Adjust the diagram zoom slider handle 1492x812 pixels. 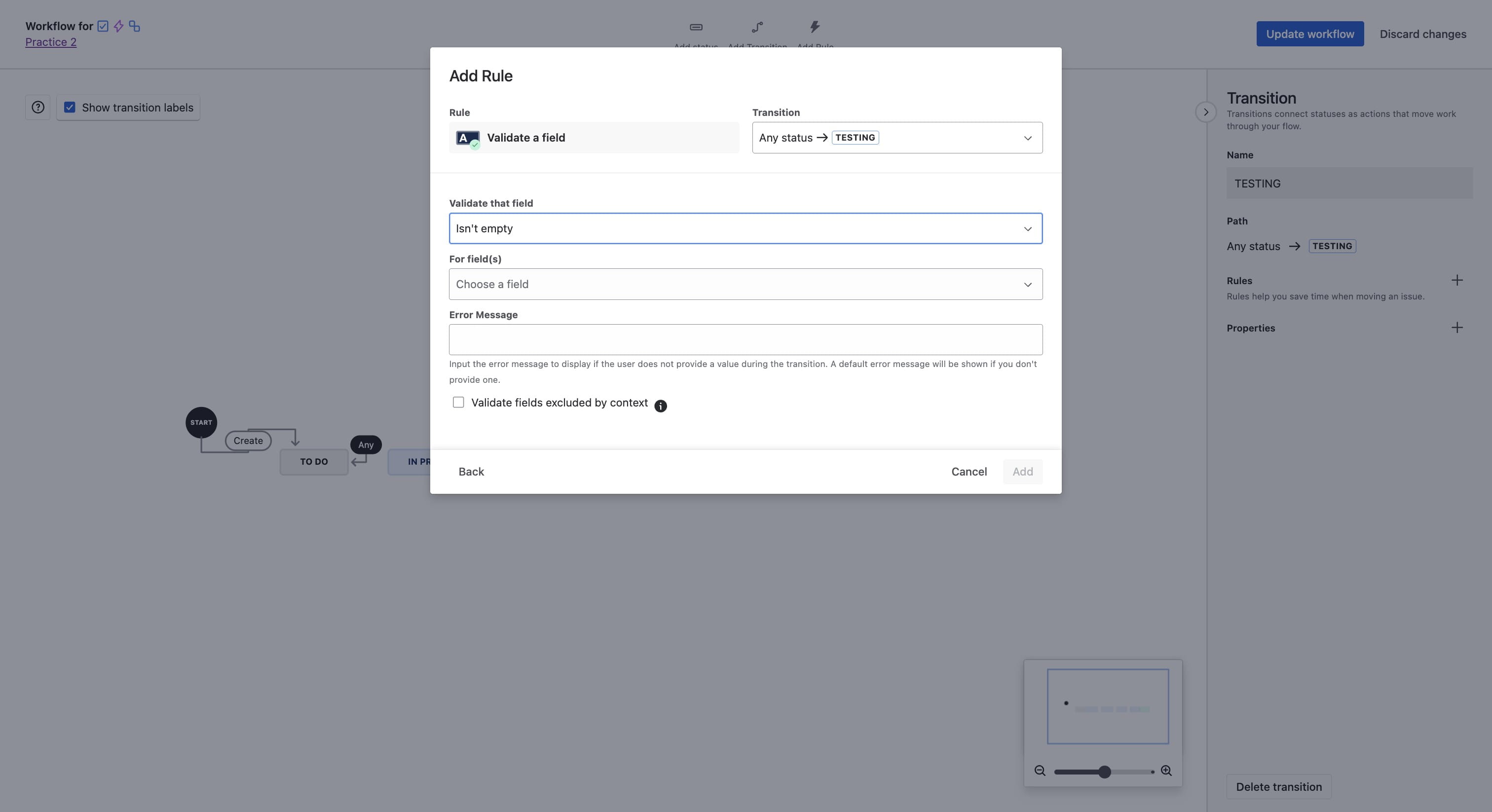click(x=1105, y=772)
